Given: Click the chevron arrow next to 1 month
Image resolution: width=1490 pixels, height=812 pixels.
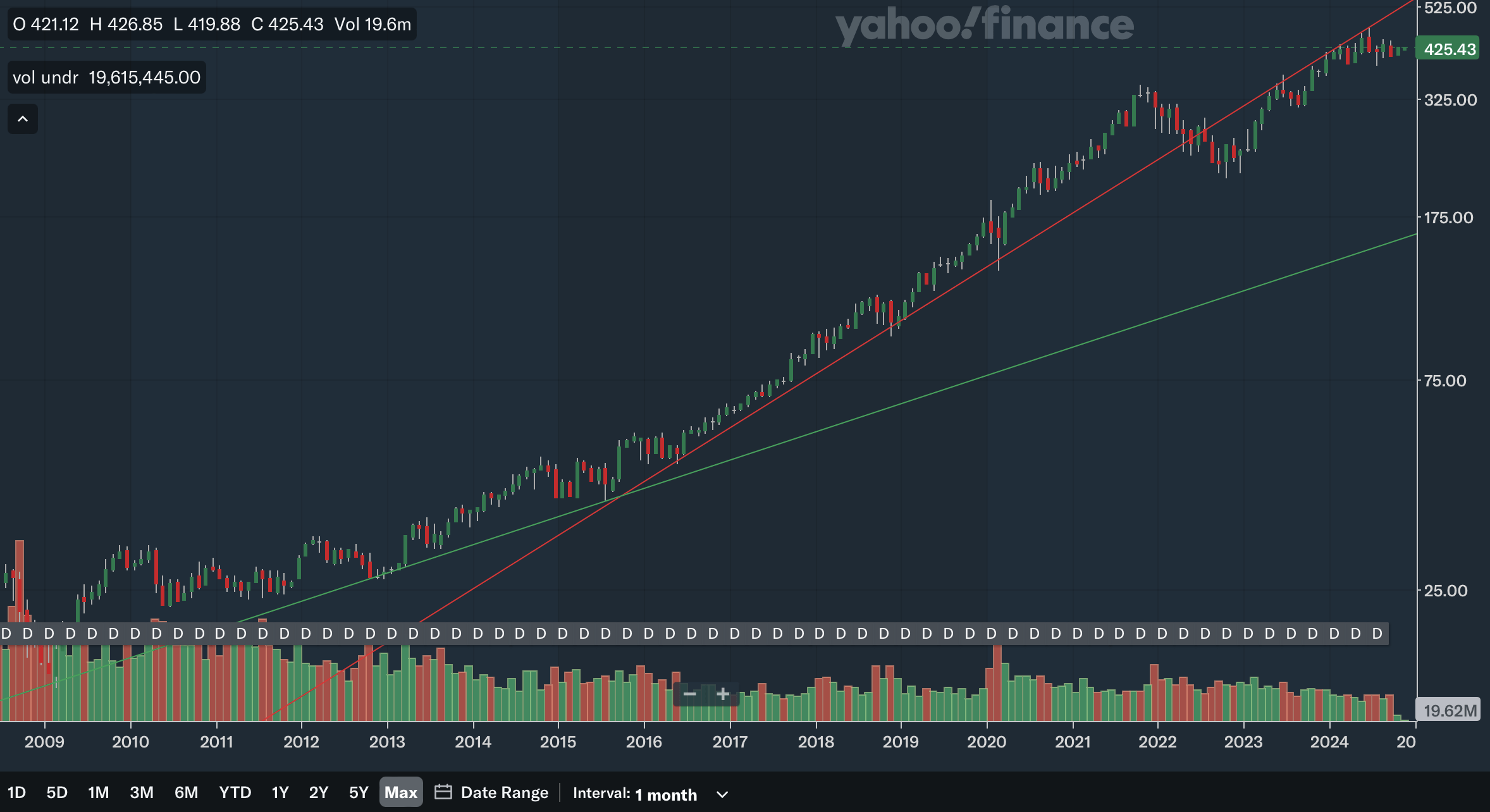Looking at the screenshot, I should click(722, 794).
